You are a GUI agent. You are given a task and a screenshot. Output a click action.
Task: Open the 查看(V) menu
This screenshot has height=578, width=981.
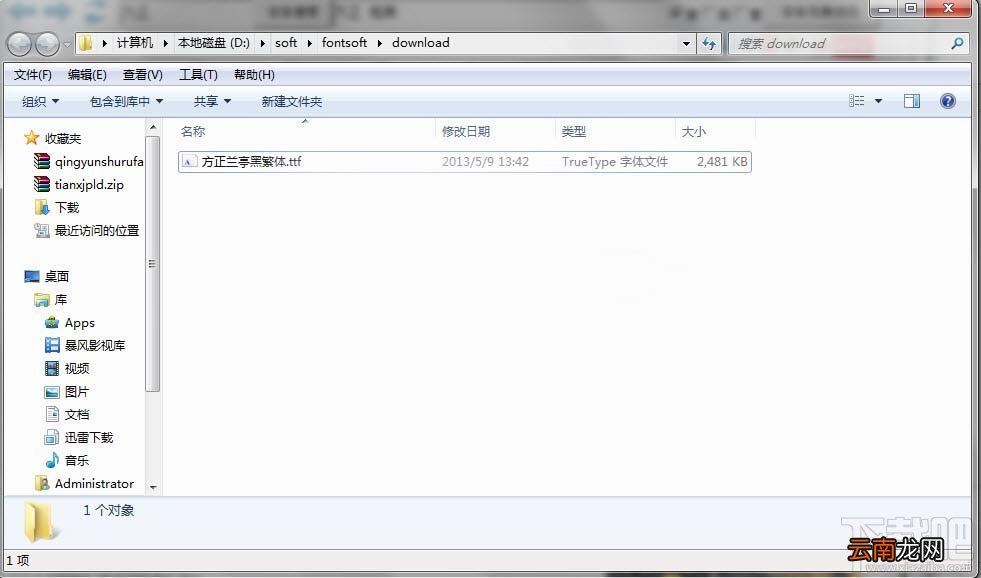tap(143, 75)
